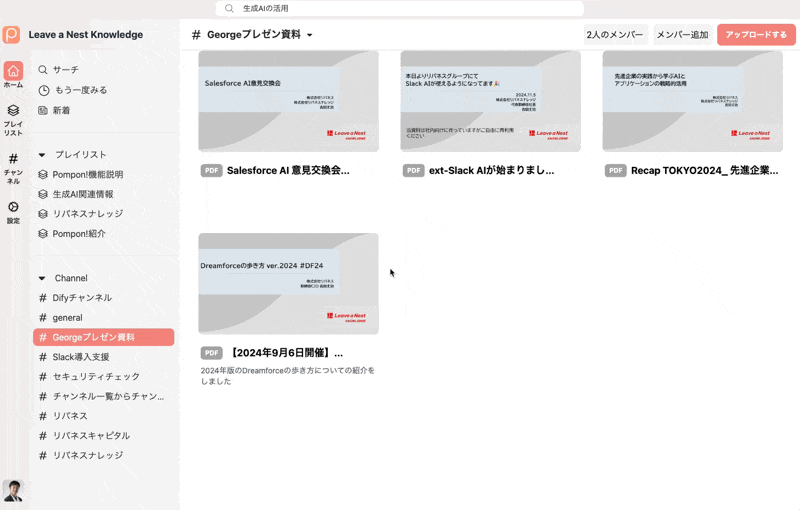Open Georgeプレゼン資料 header dropdown arrow
The width and height of the screenshot is (800, 510).
coord(310,35)
